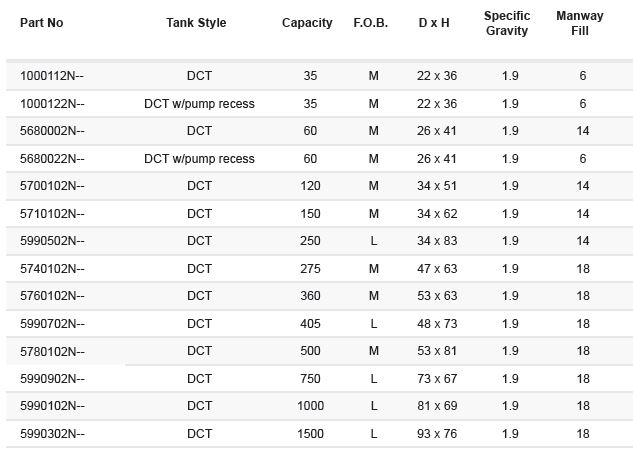
Task: Select part number 5990302N--
Action: 52,434
